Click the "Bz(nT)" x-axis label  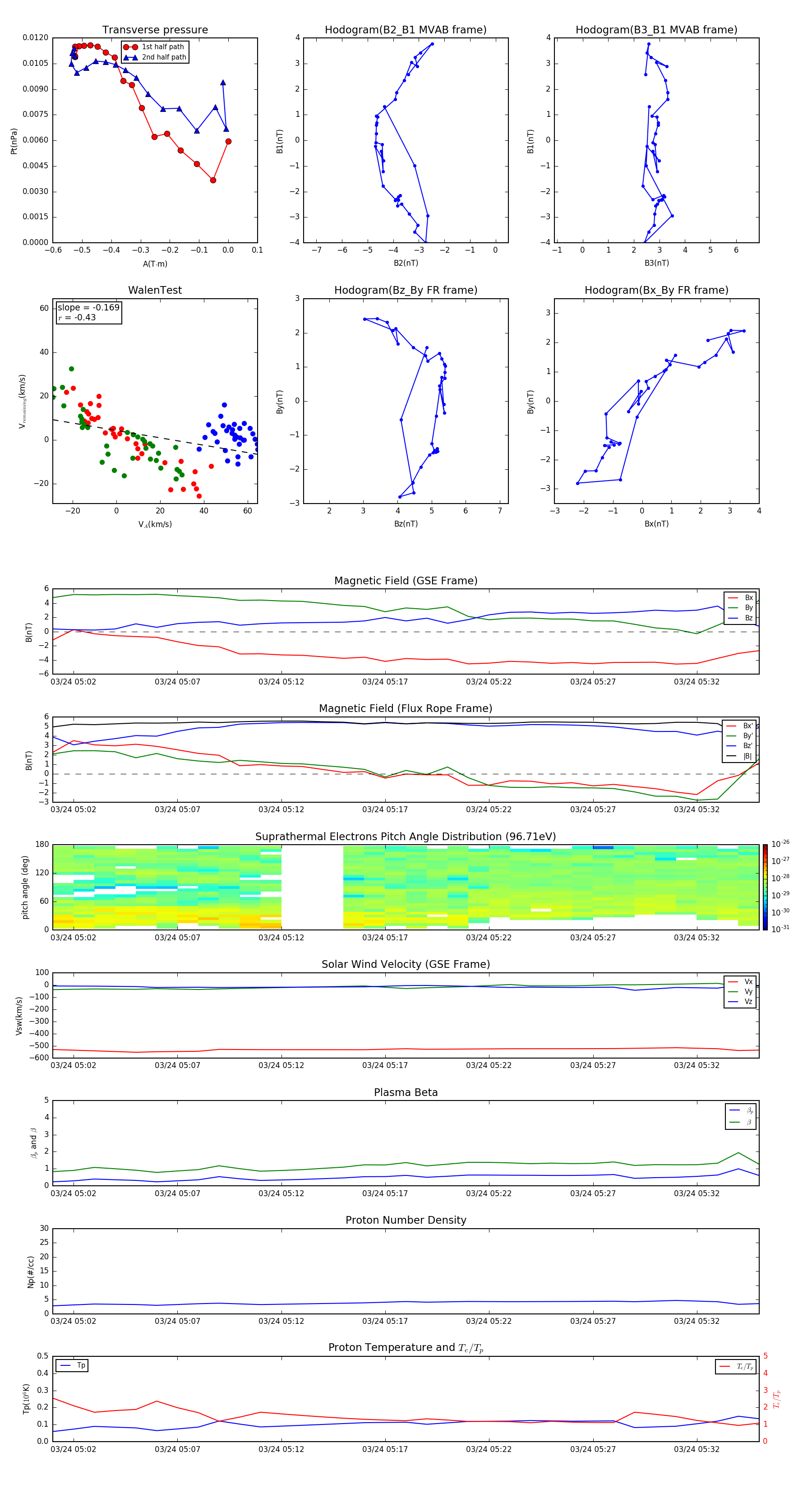(406, 524)
